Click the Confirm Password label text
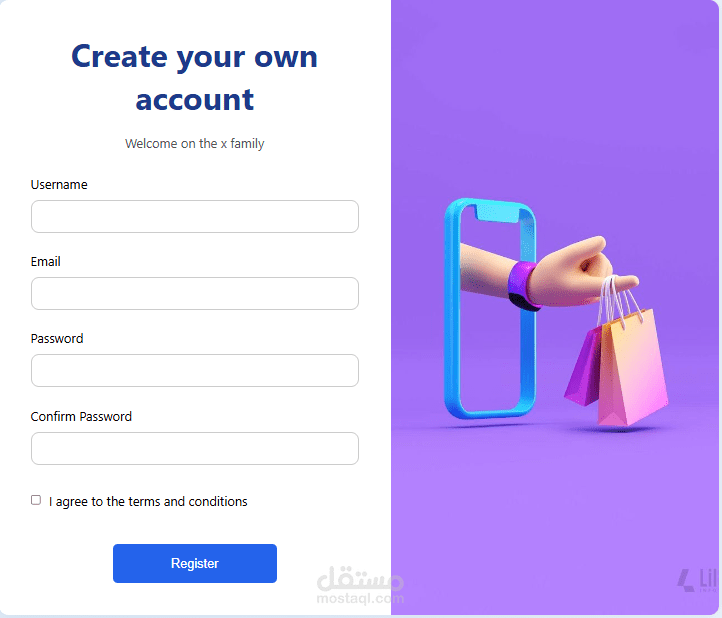The width and height of the screenshot is (722, 618). 81,416
